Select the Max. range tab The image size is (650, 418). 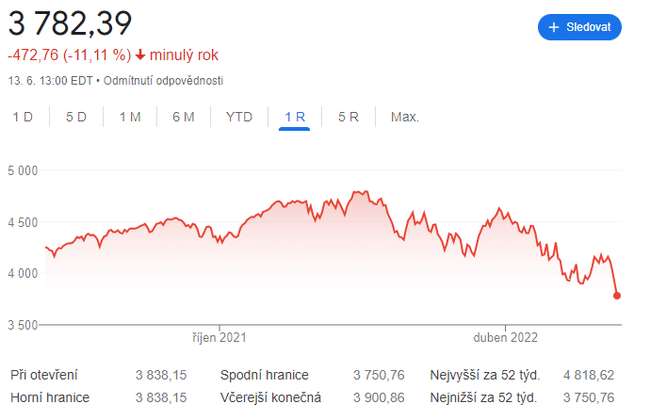(x=405, y=117)
